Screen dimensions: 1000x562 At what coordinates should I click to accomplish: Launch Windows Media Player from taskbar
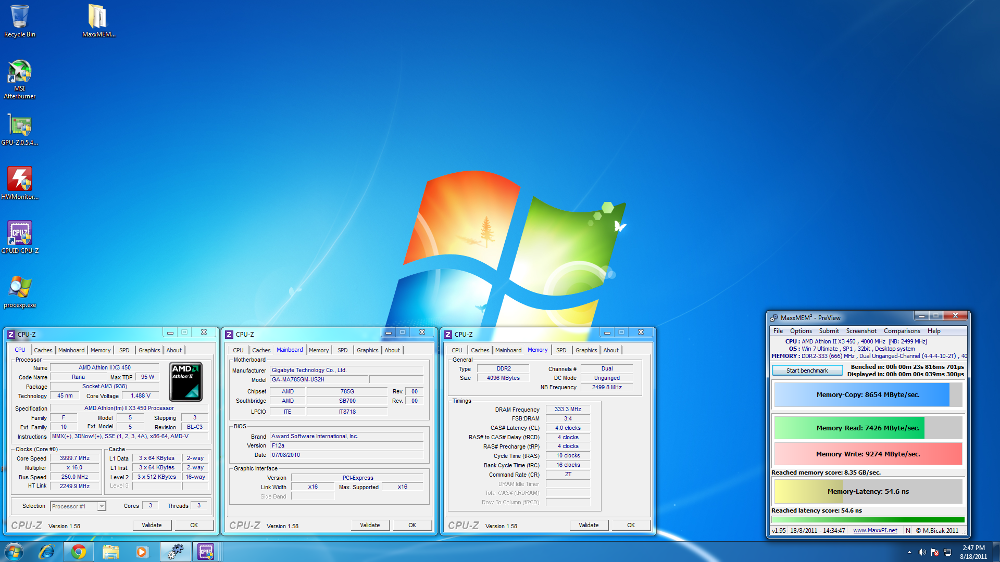(x=142, y=552)
